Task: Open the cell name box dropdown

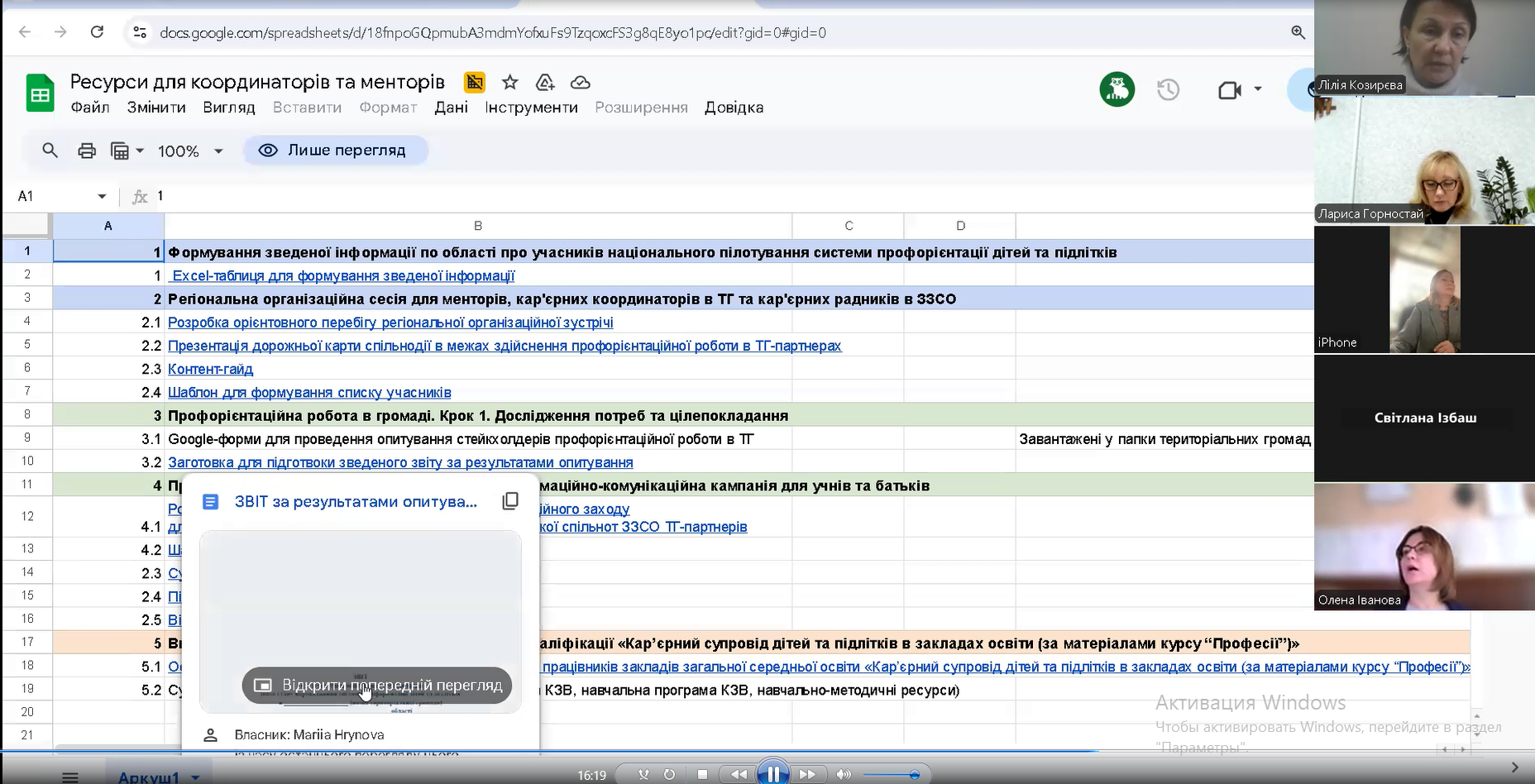Action: 102,197
